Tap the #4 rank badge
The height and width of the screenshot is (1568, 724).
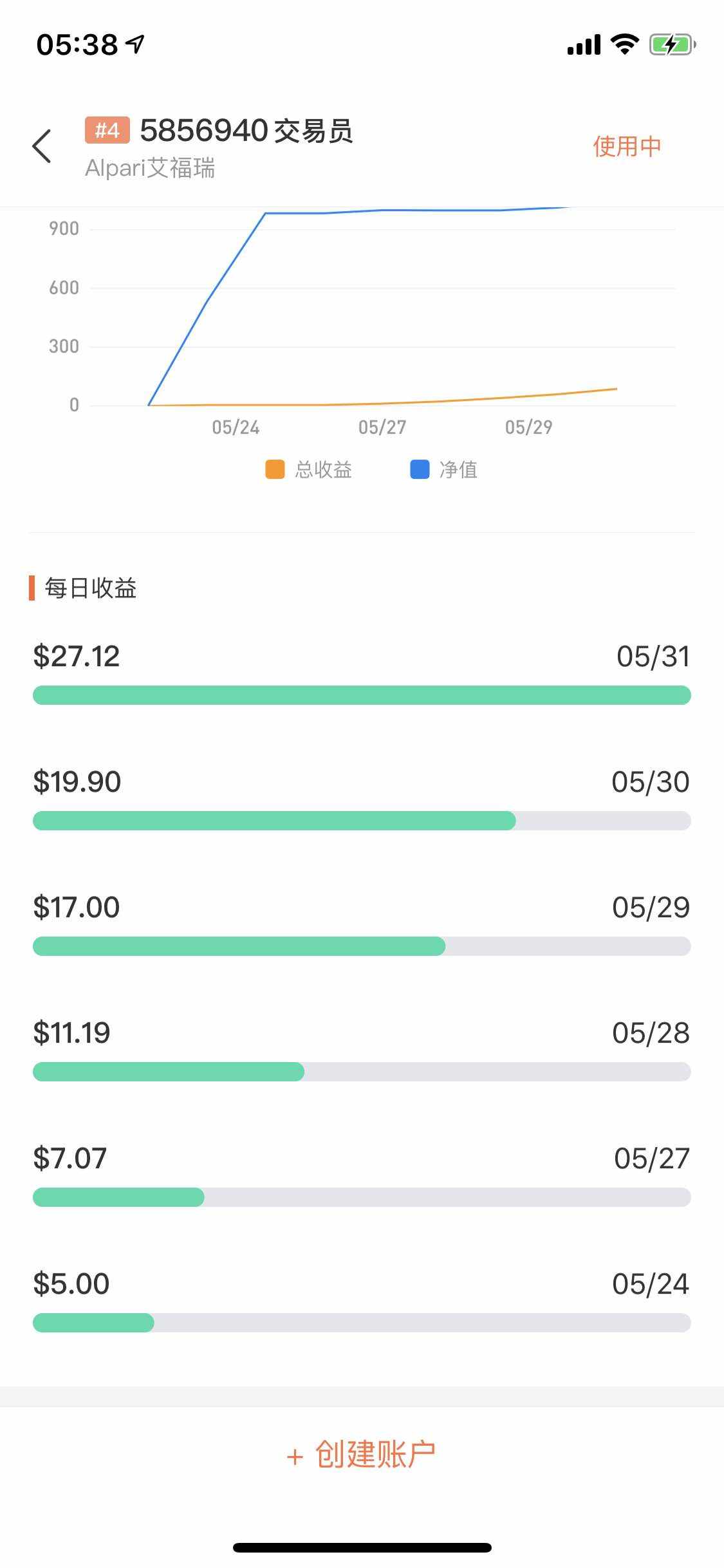click(x=107, y=131)
